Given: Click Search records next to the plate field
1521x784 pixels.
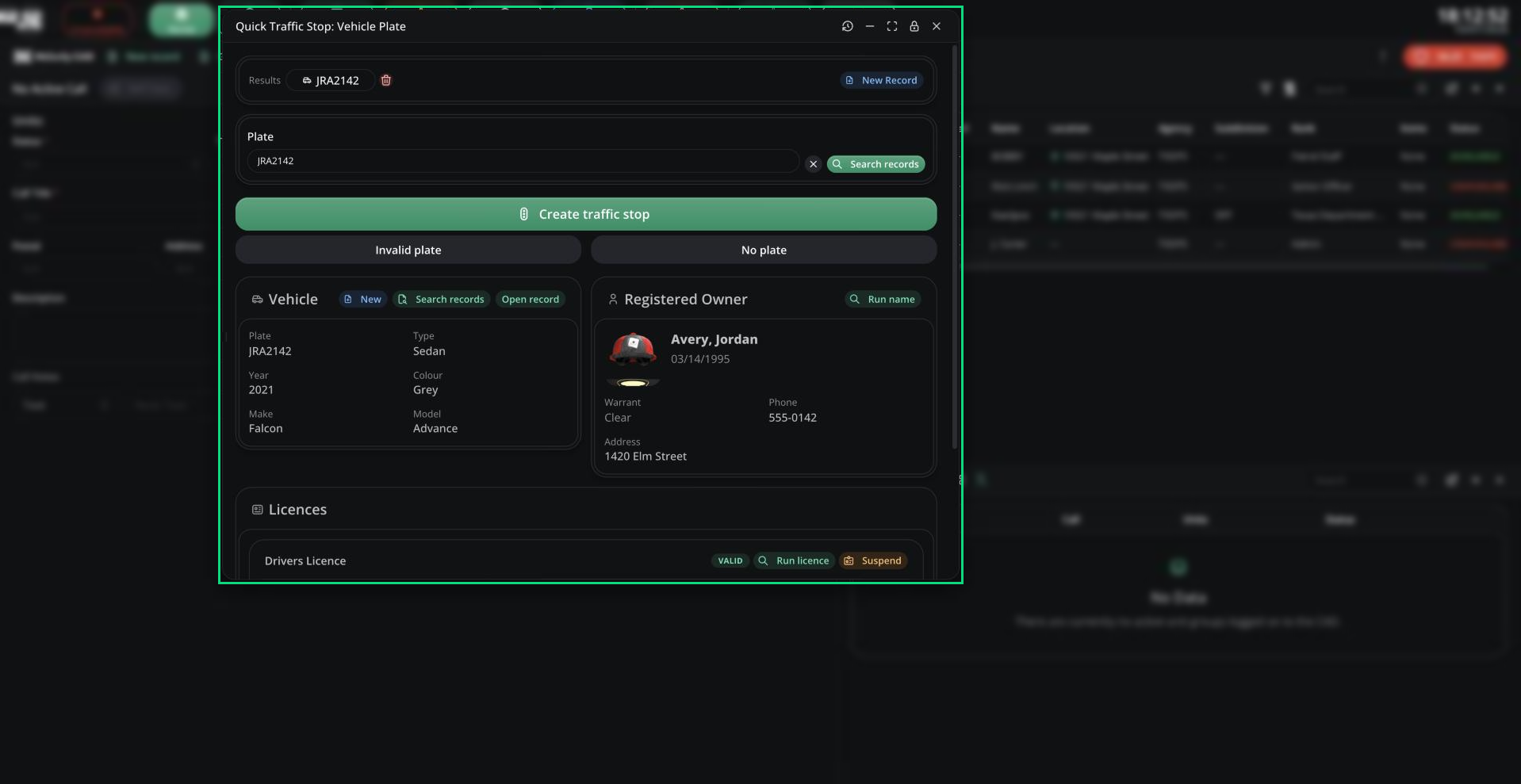Looking at the screenshot, I should (875, 164).
